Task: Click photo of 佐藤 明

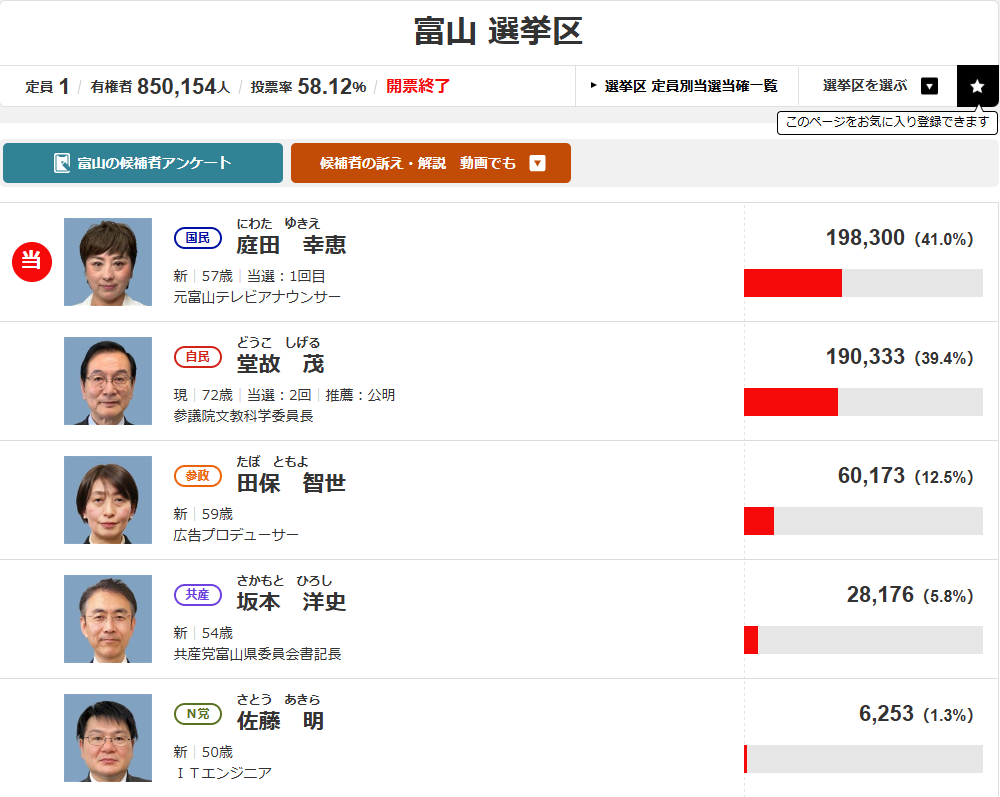Action: click(x=108, y=738)
